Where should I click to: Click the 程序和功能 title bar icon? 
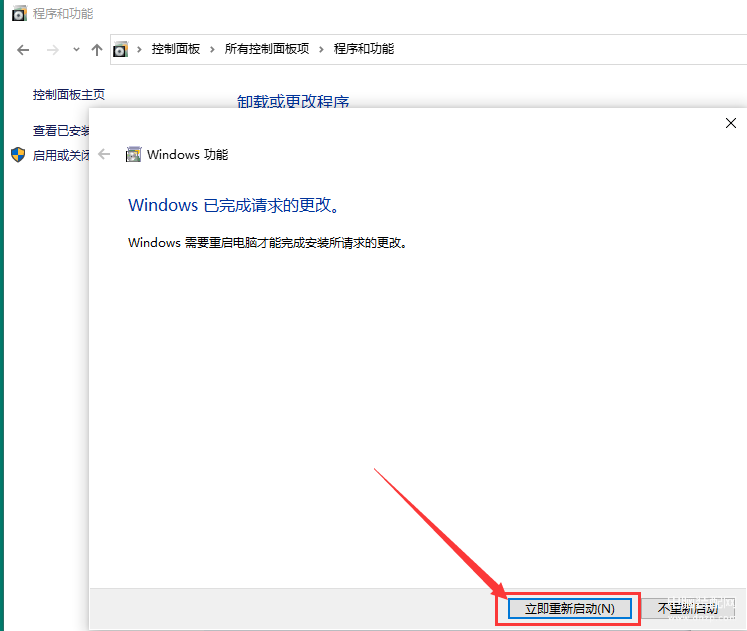coord(19,14)
